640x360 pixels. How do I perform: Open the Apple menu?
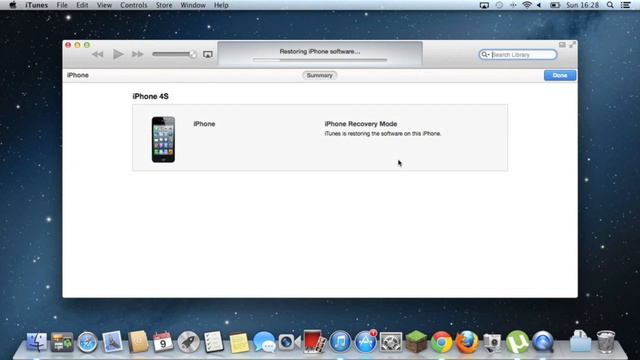pyautogui.click(x=13, y=5)
